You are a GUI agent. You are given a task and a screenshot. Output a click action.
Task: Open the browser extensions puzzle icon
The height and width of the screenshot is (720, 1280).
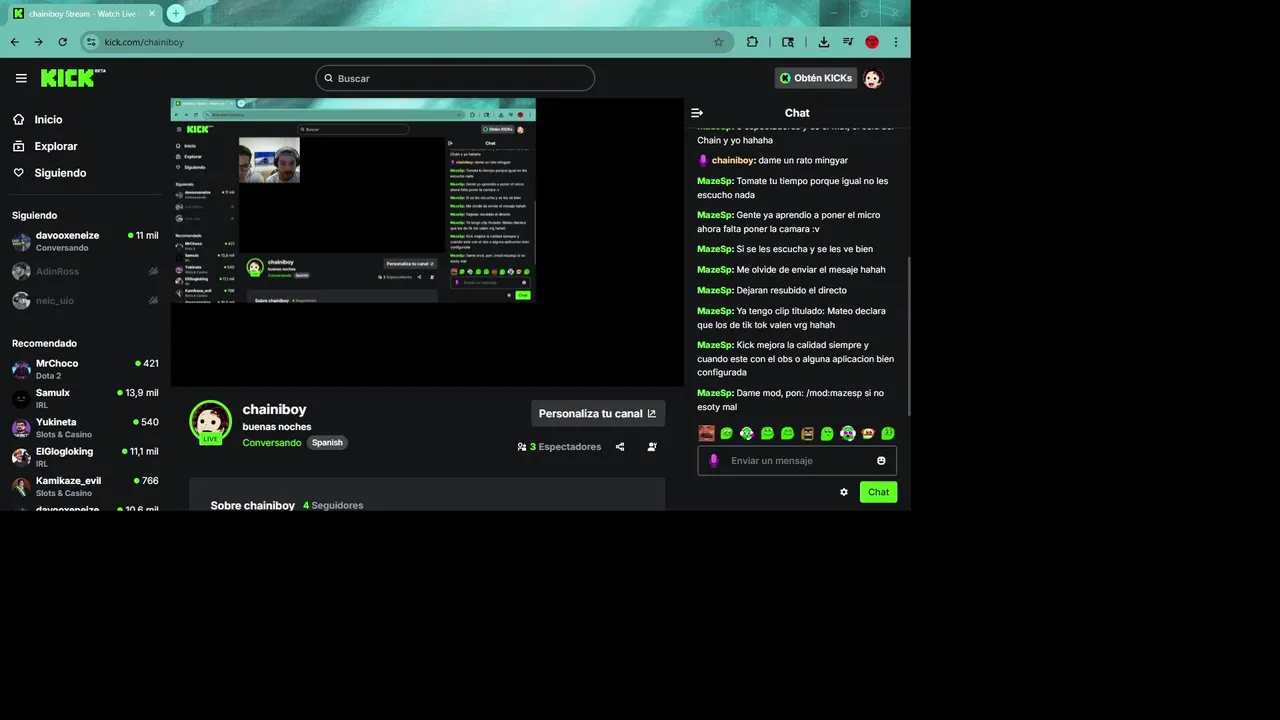(x=752, y=42)
